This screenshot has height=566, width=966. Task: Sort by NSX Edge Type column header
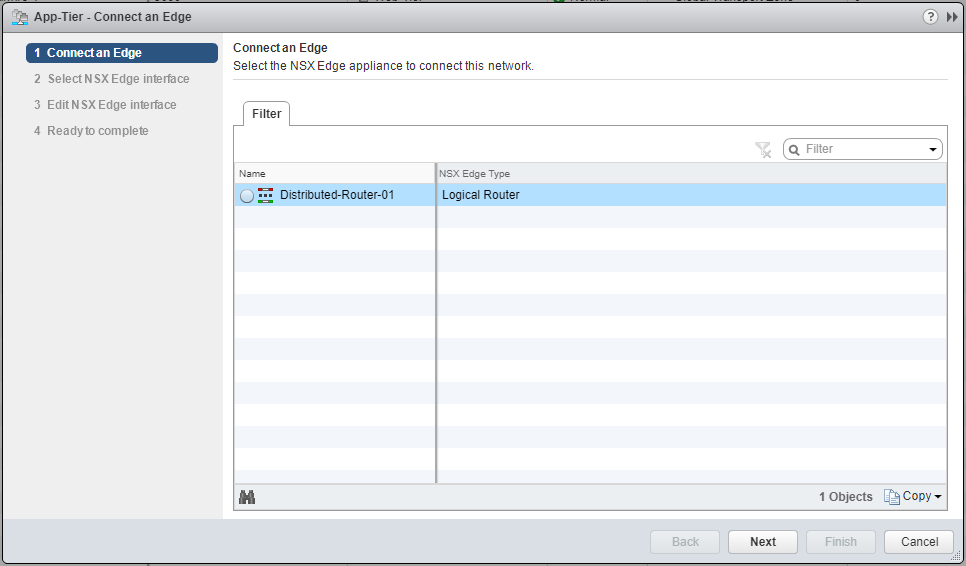(690, 174)
